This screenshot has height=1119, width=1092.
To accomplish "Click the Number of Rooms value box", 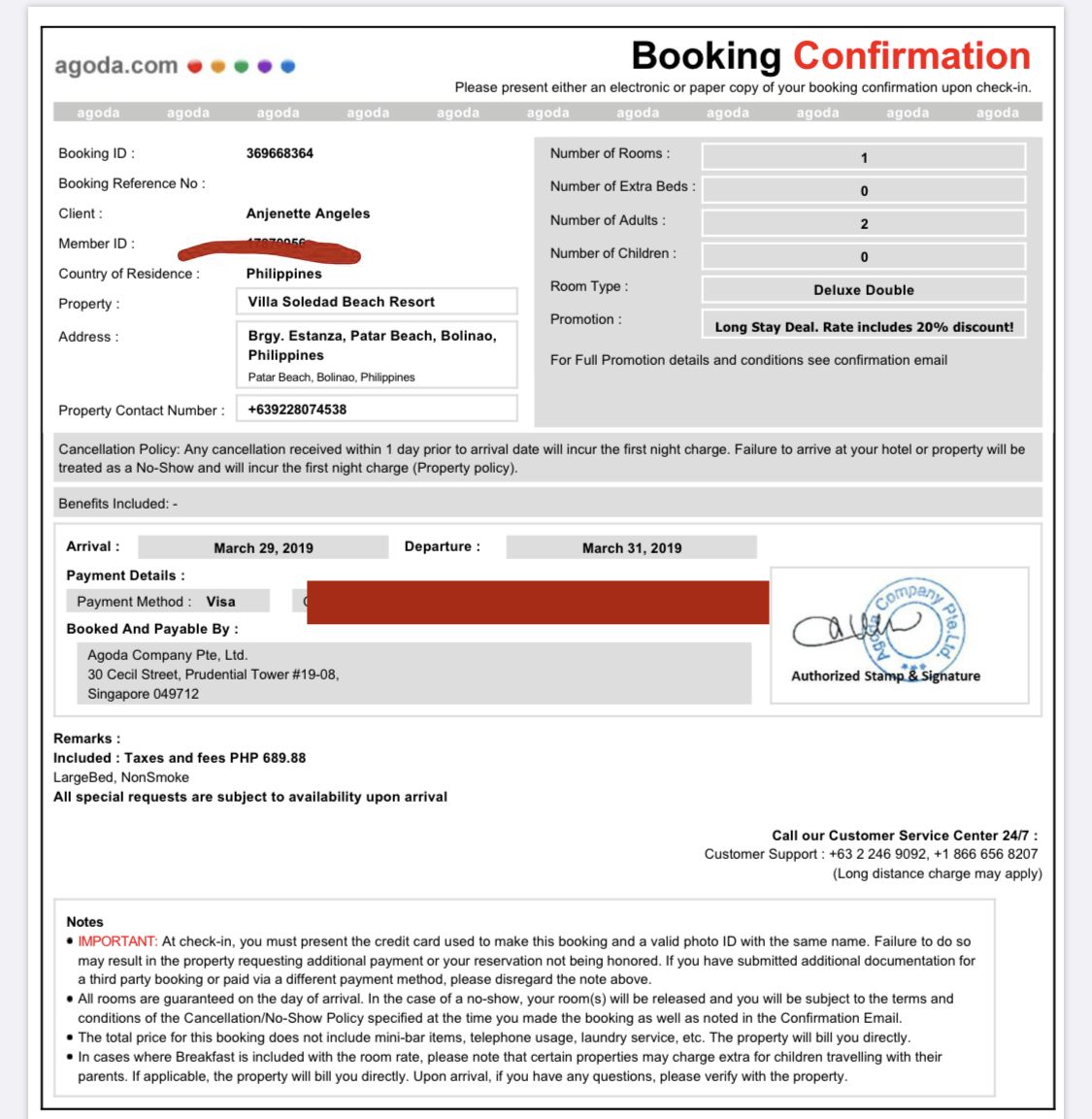I will tap(864, 157).
